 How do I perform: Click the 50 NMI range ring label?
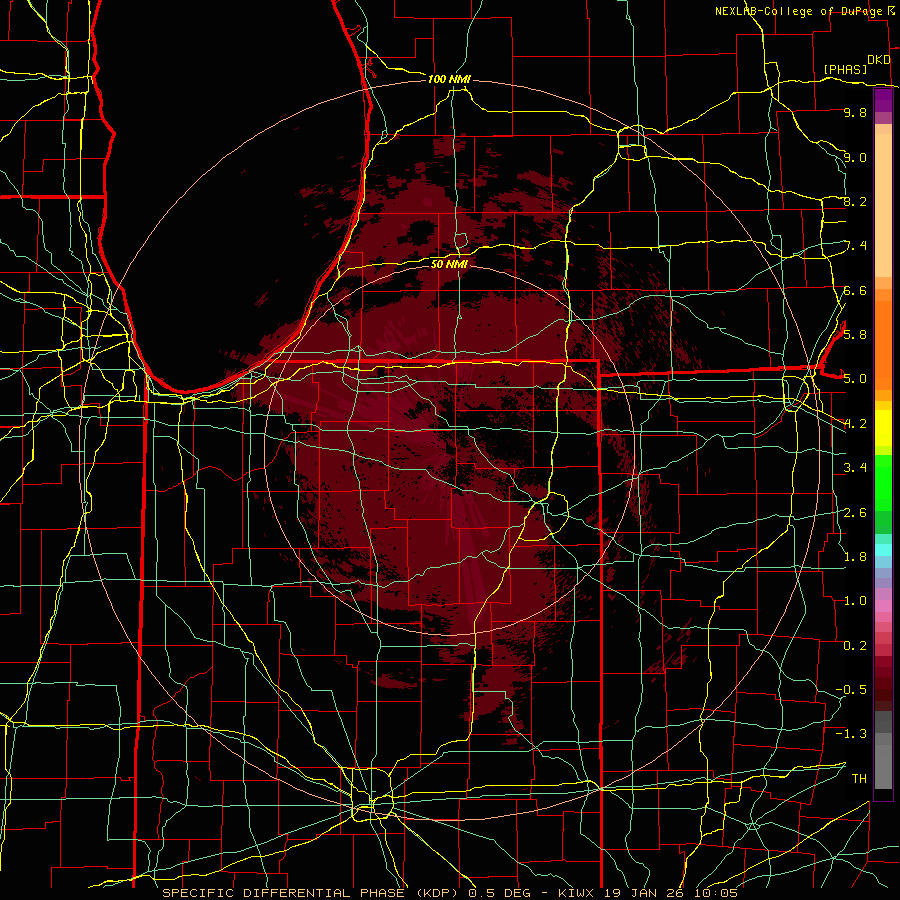(x=449, y=264)
